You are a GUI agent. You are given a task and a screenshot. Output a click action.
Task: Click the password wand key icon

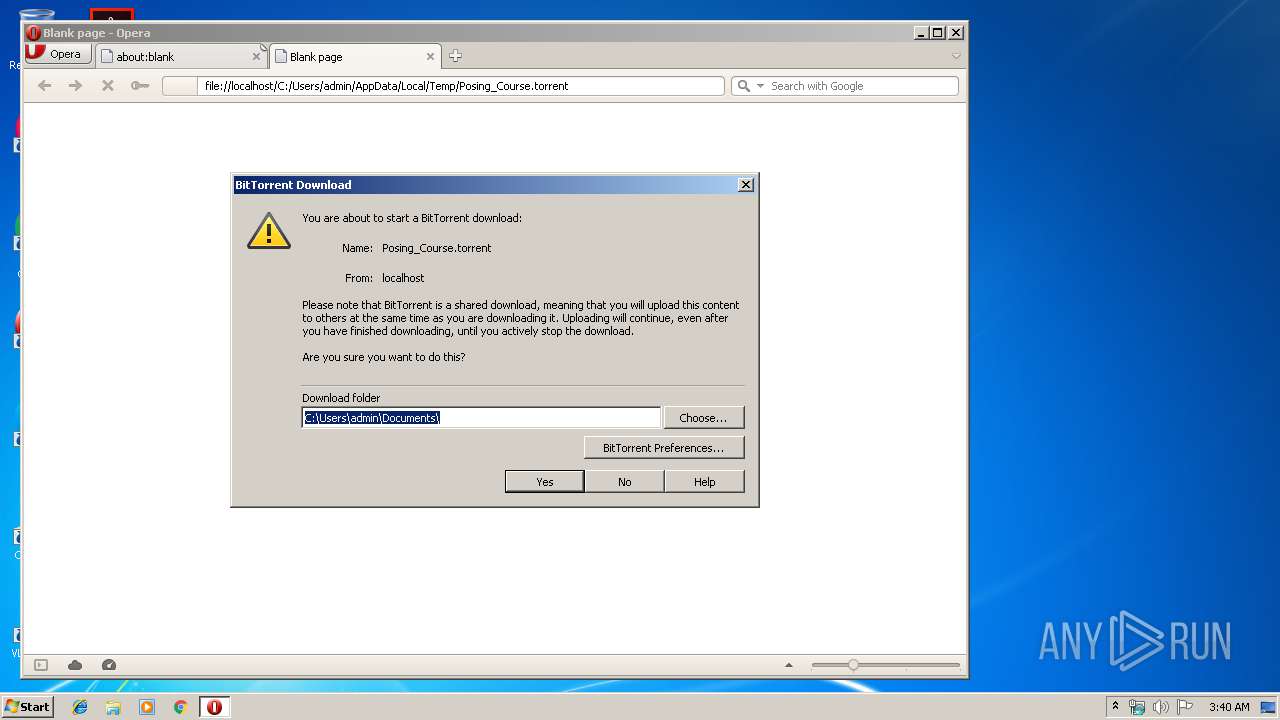click(140, 86)
